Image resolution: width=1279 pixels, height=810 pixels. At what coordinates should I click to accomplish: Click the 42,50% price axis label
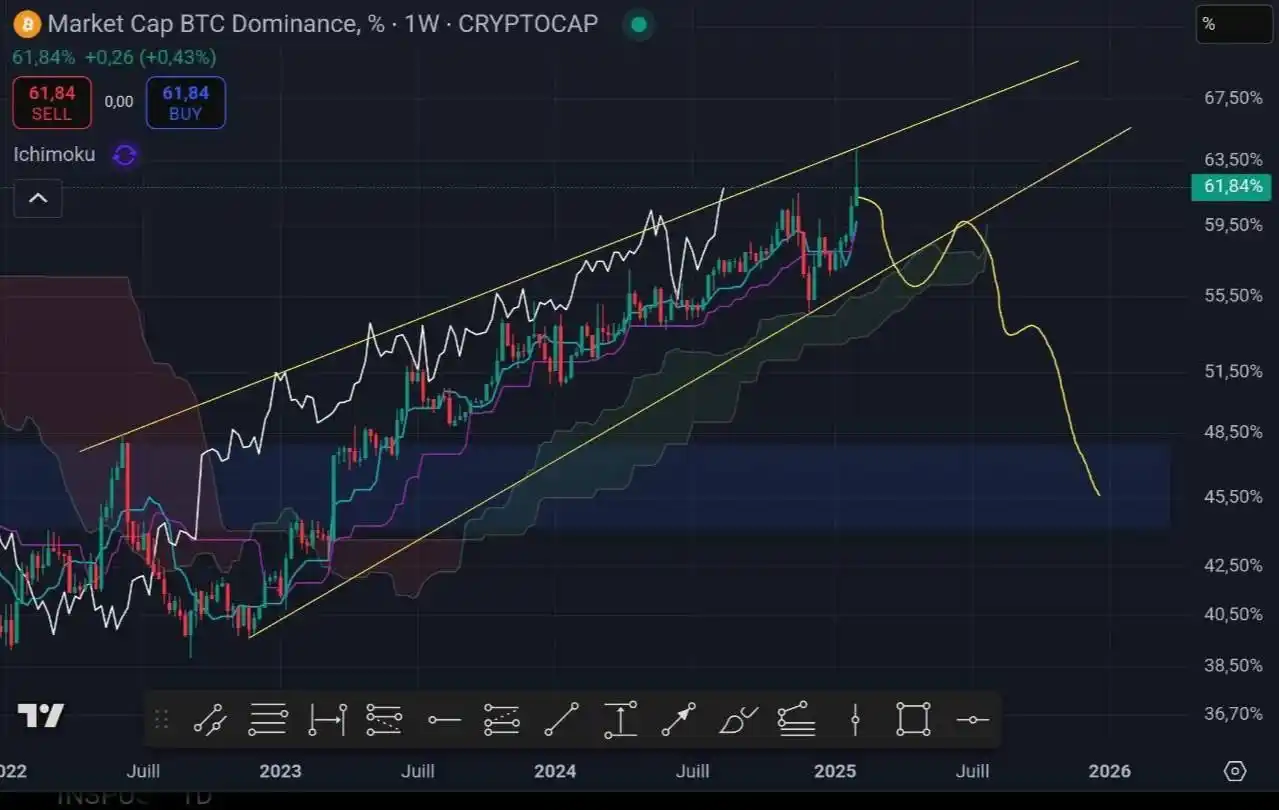pyautogui.click(x=1233, y=566)
